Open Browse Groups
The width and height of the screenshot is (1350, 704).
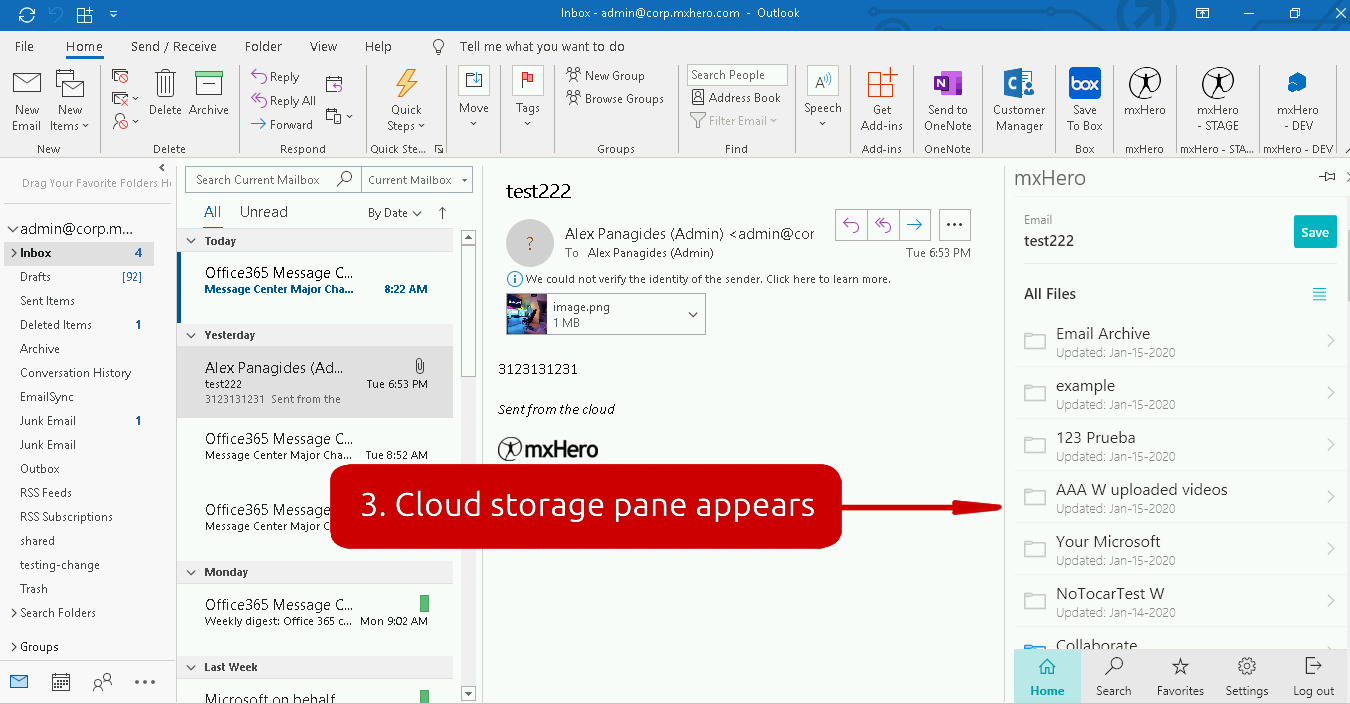(615, 99)
